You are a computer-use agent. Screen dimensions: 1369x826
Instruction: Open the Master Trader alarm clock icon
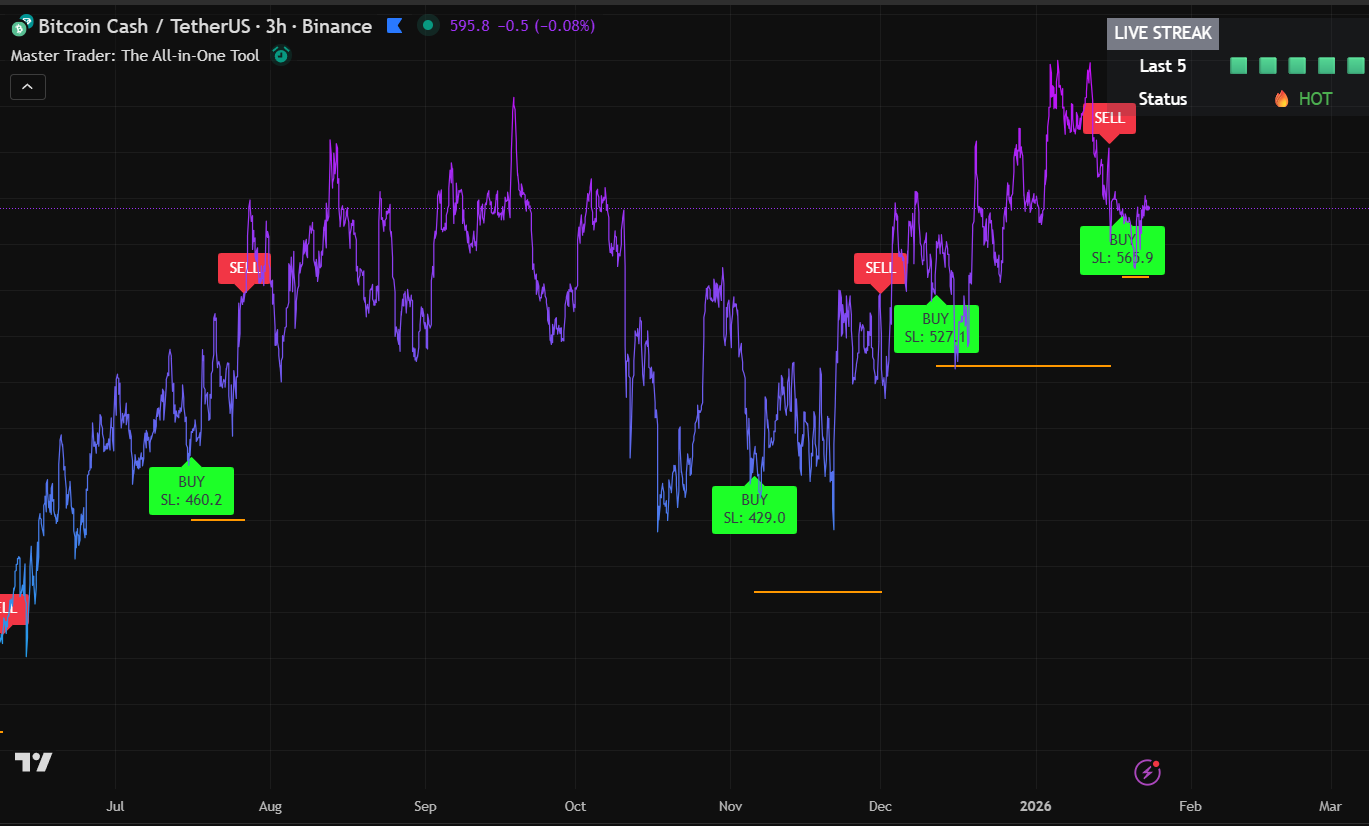pos(281,55)
